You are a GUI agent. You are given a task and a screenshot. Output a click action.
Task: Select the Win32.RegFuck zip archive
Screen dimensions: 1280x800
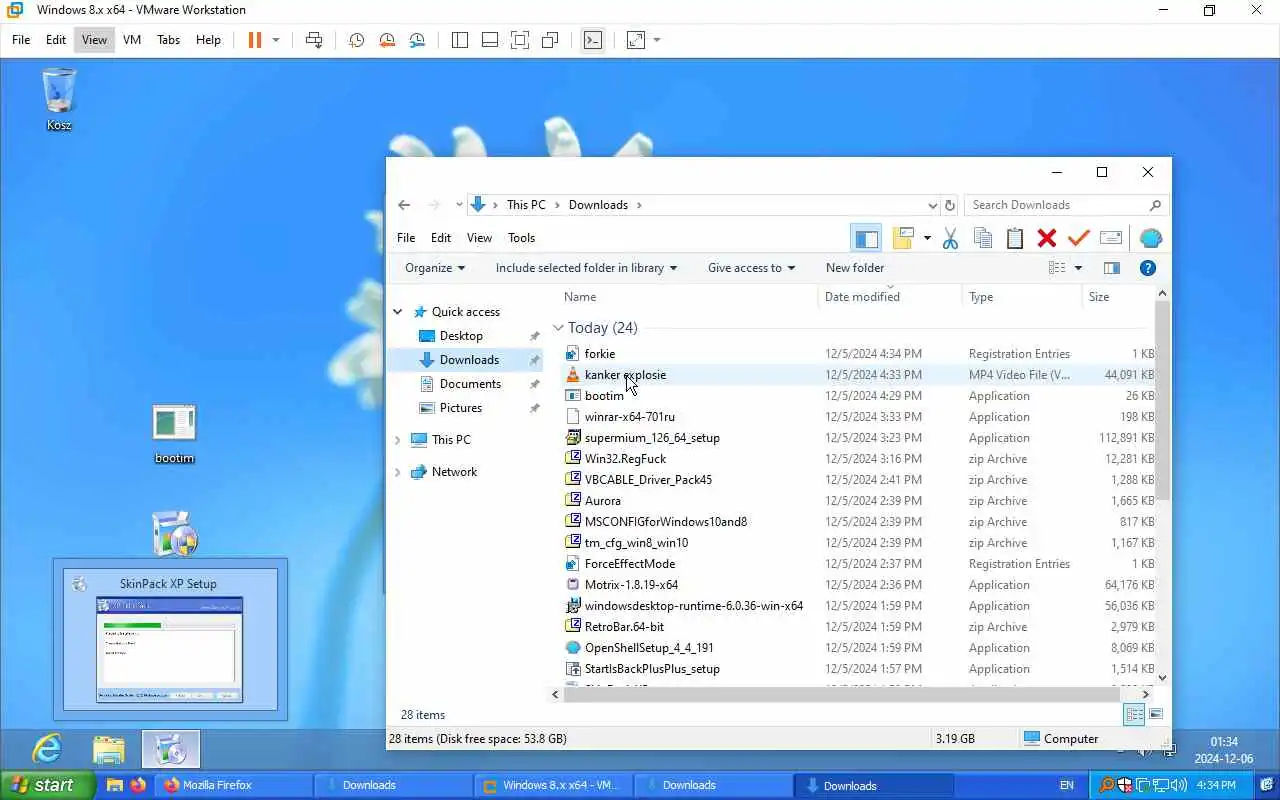coord(625,459)
